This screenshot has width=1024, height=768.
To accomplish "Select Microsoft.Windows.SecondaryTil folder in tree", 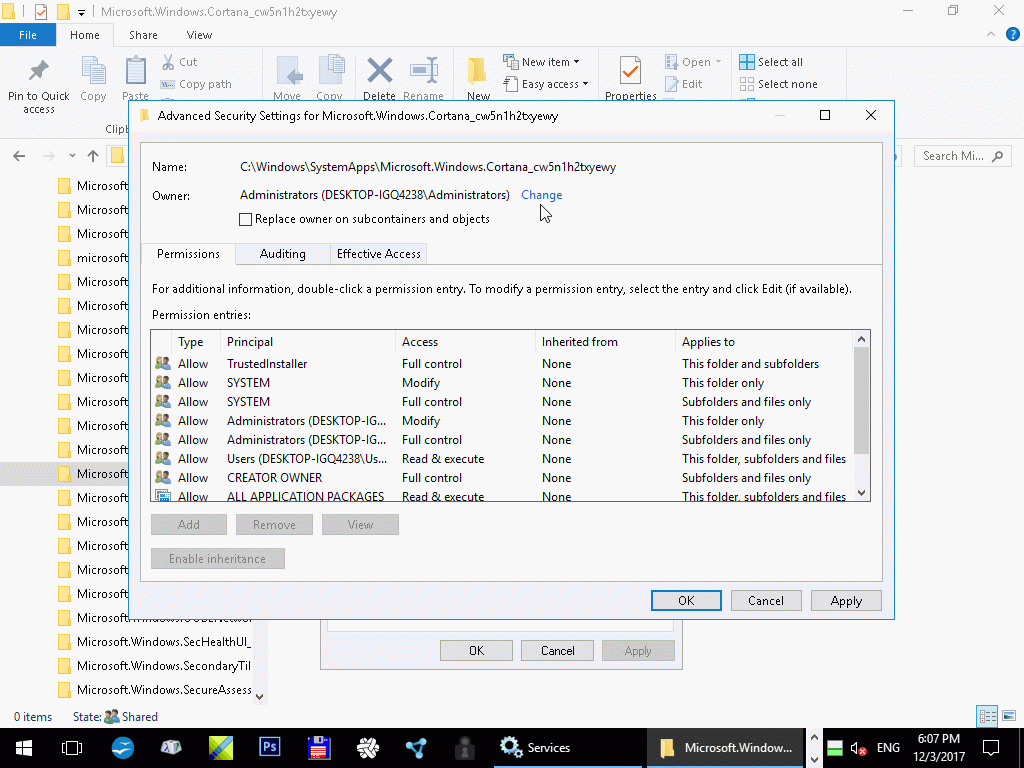I will [154, 666].
